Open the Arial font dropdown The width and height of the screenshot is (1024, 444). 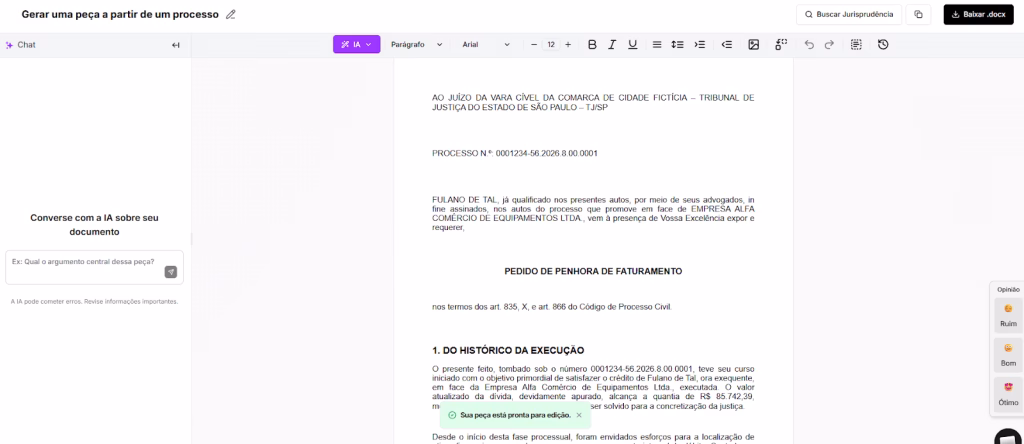point(487,44)
